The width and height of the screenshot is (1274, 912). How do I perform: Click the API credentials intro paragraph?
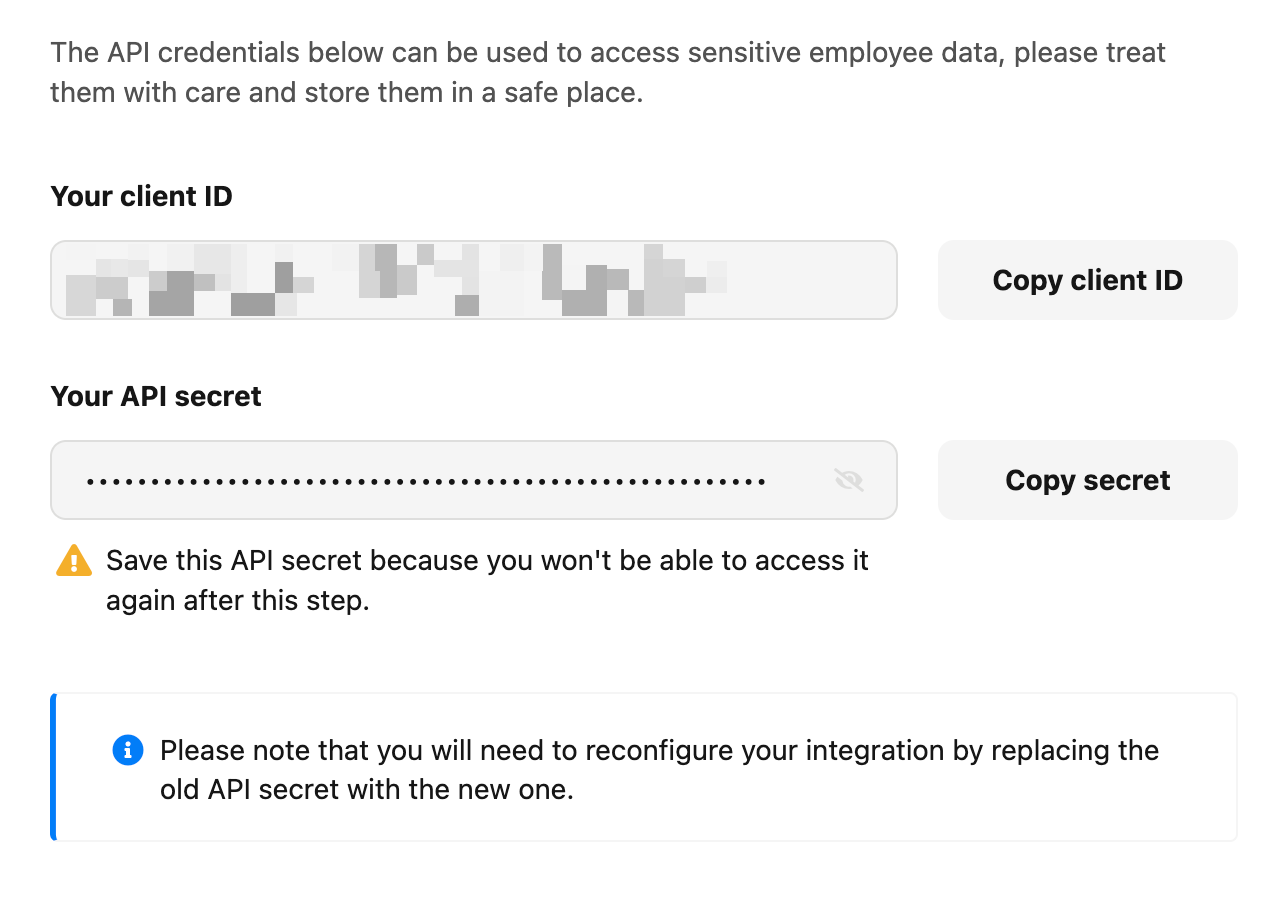coord(608,72)
